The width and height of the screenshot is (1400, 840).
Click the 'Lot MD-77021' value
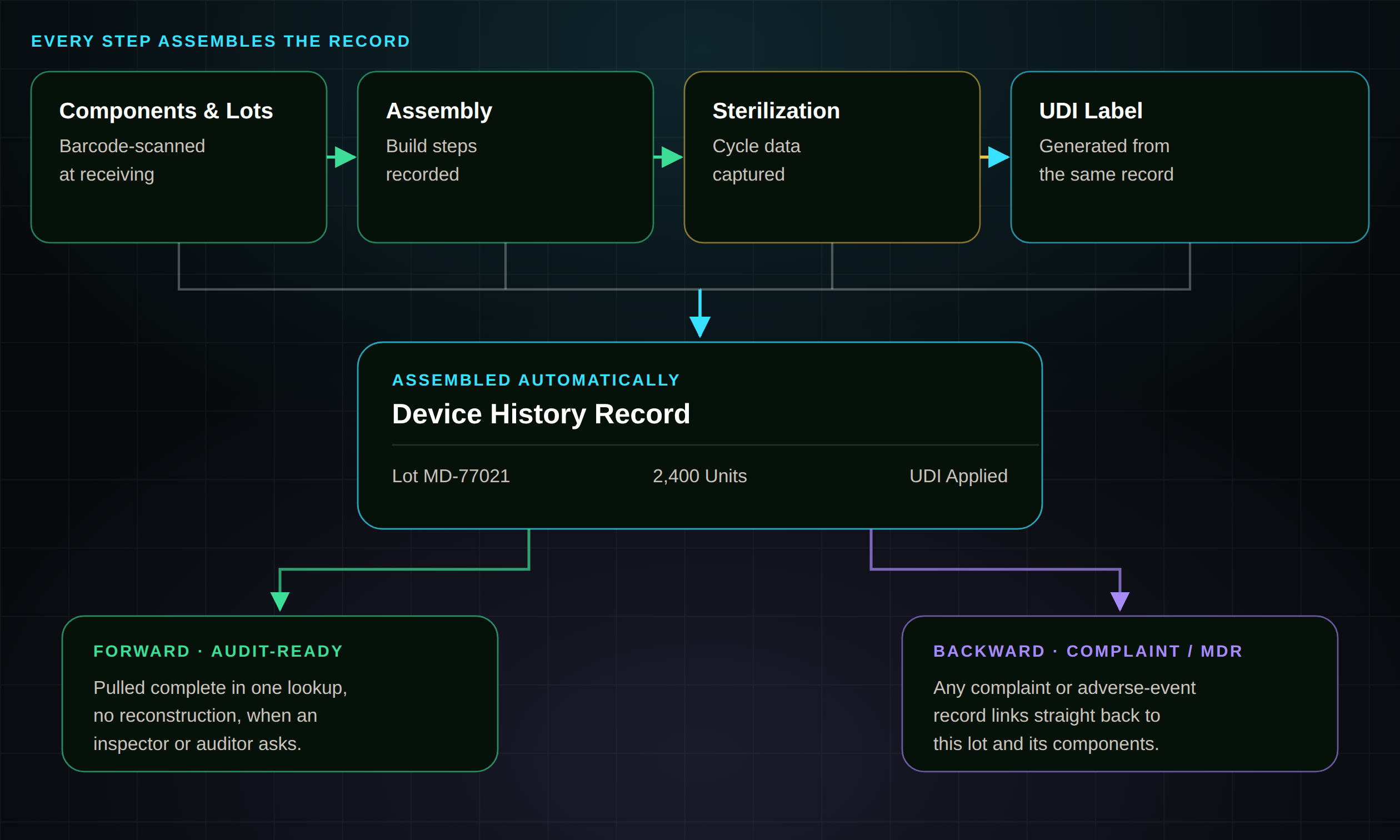(x=451, y=476)
